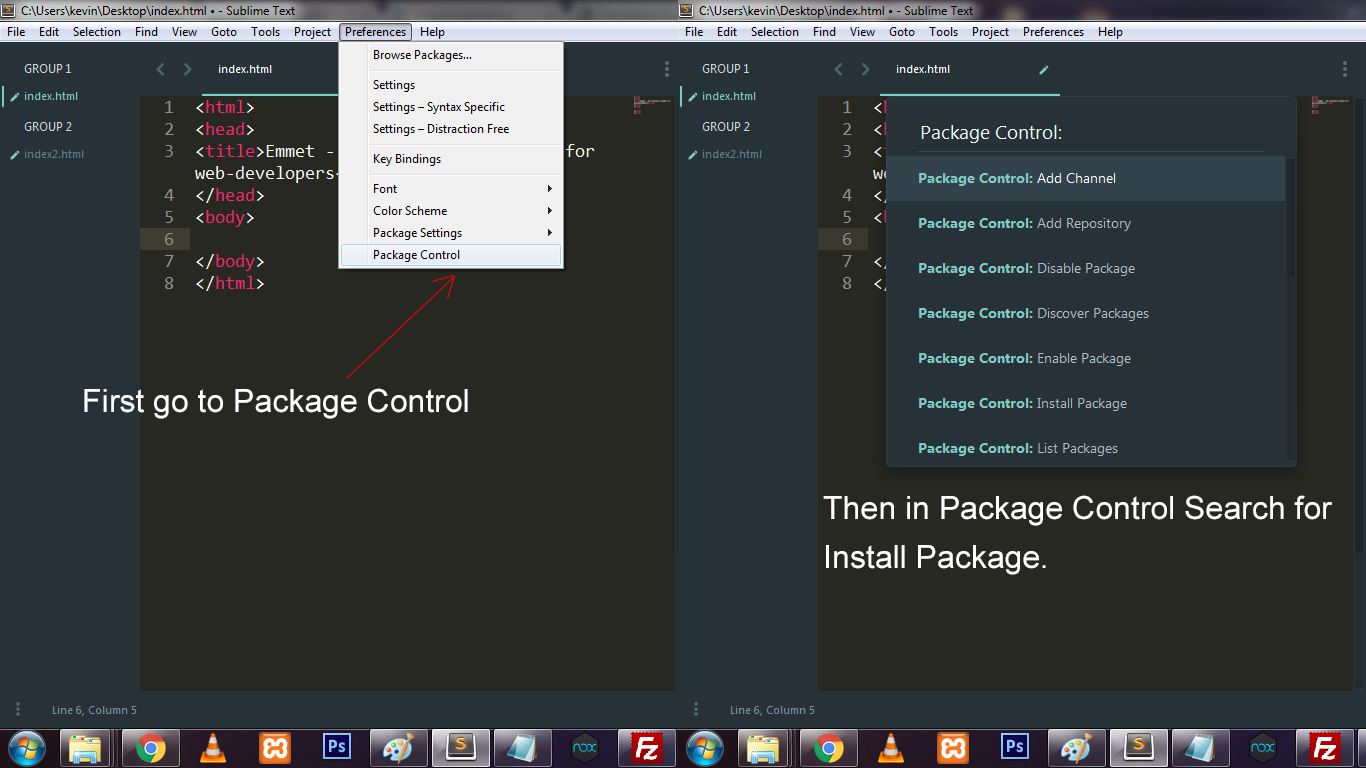Open Nox player in the left taskbar
1366x768 pixels.
click(x=585, y=748)
